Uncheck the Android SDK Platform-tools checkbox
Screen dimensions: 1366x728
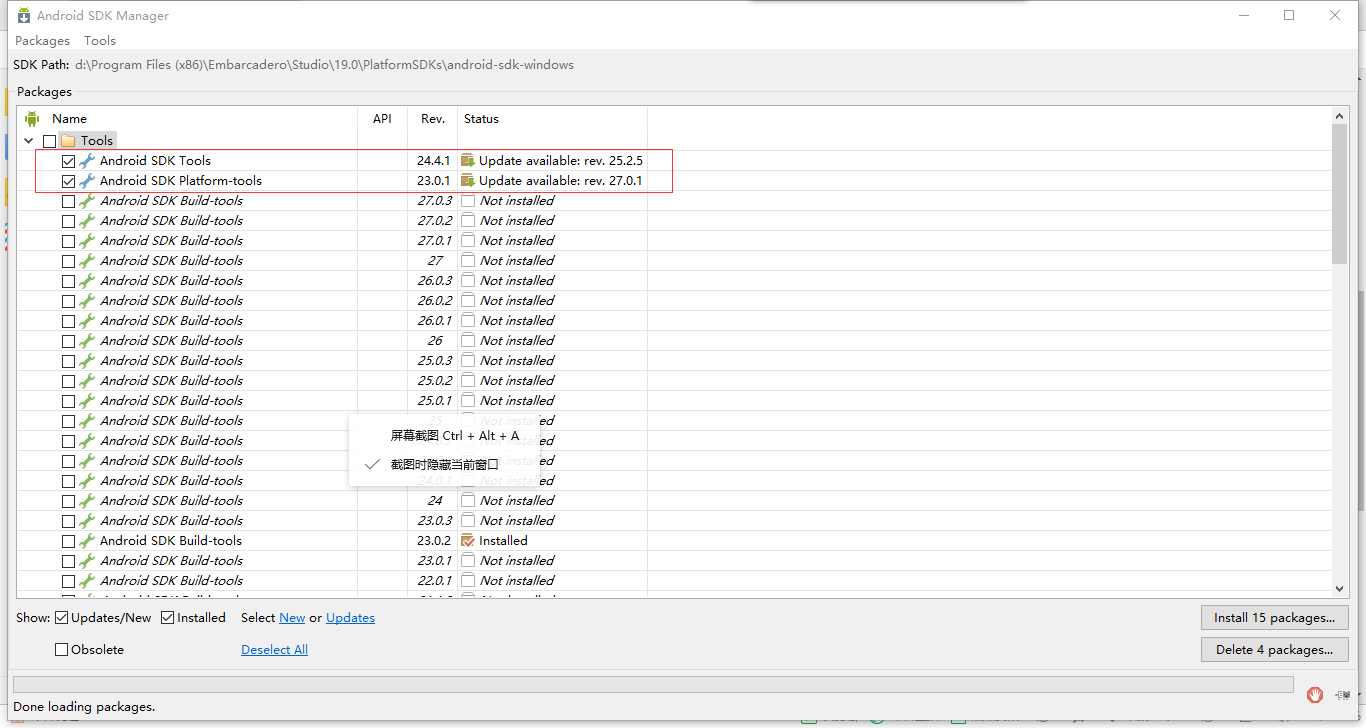coord(68,181)
